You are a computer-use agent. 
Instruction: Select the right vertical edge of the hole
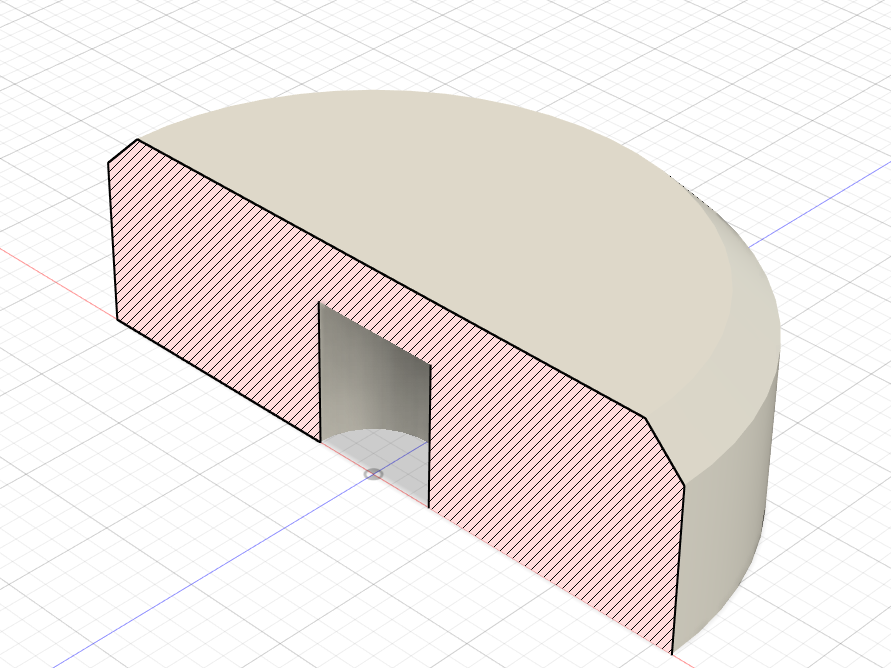(x=430, y=436)
